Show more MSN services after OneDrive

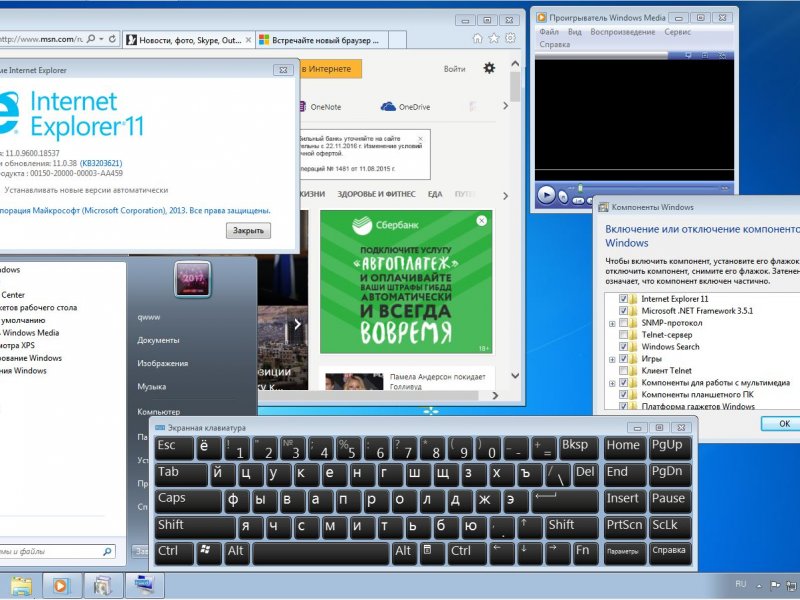[505, 106]
